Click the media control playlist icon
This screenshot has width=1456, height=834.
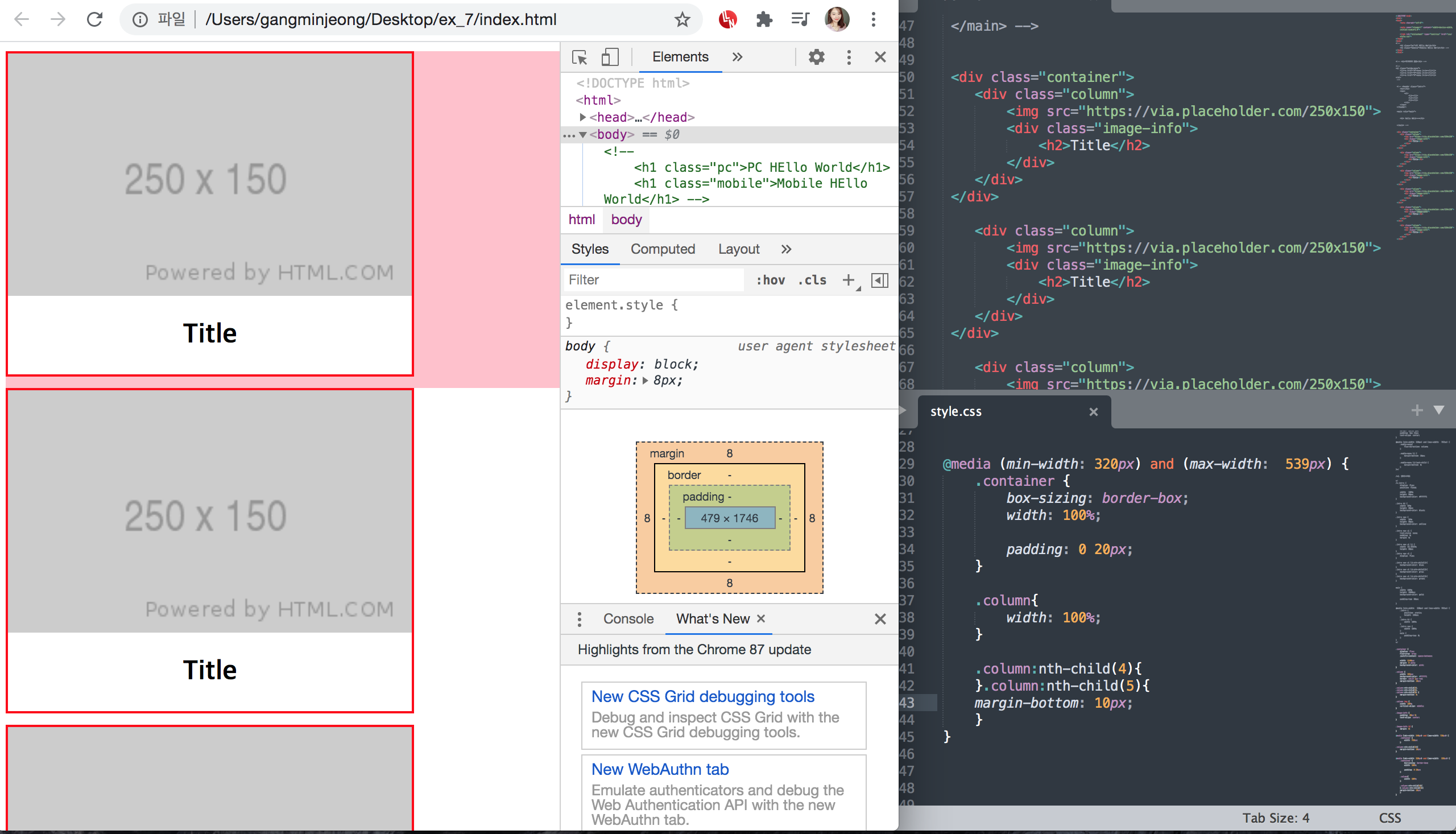coord(799,20)
